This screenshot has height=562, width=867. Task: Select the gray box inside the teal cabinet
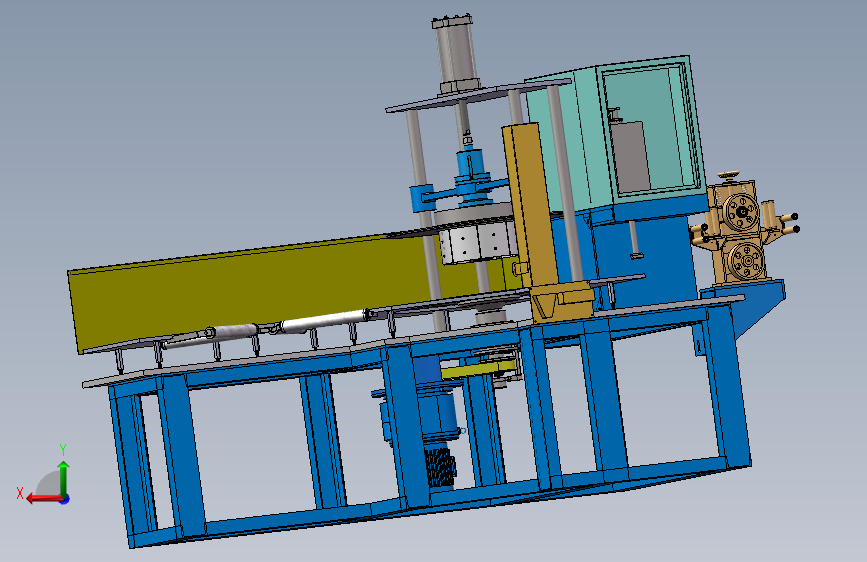coord(630,156)
